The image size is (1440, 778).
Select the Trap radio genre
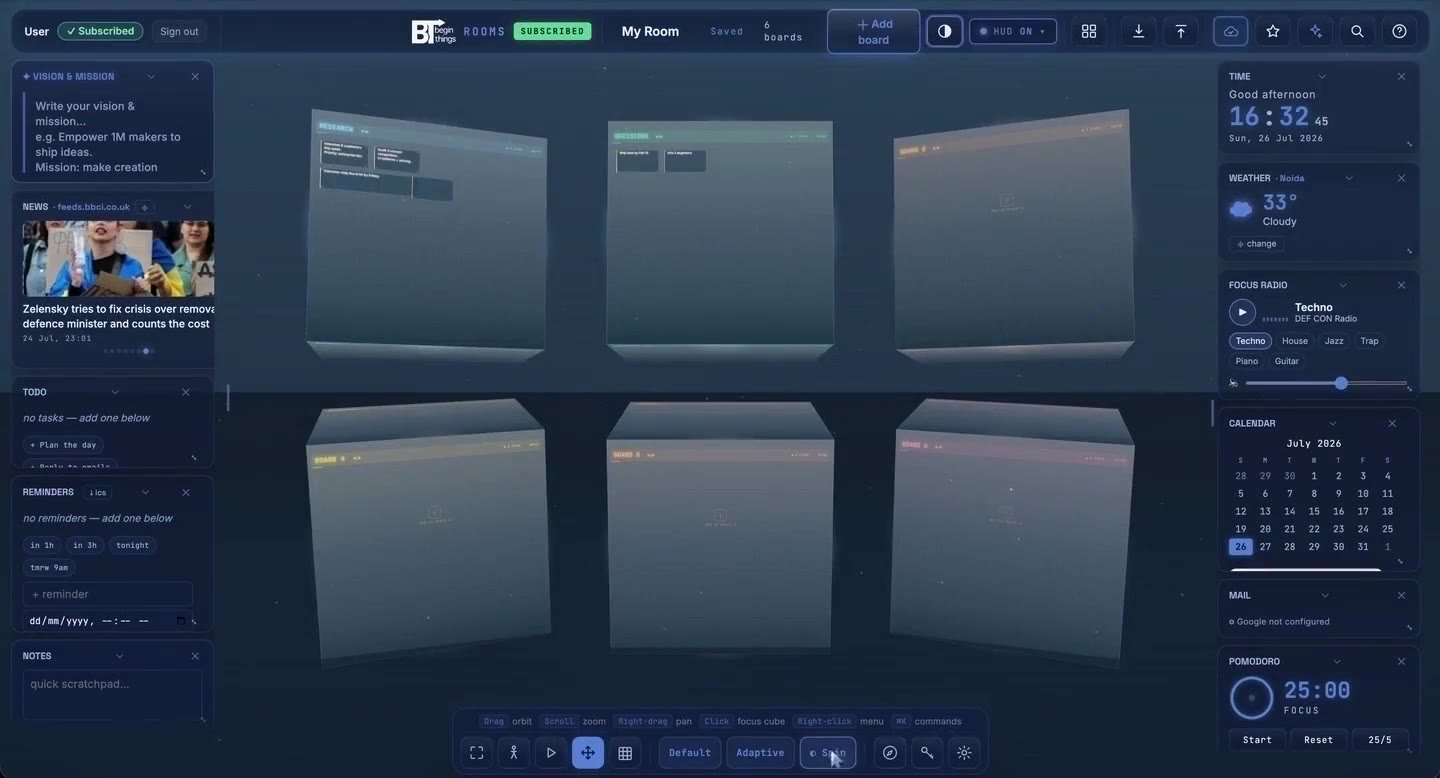(1369, 341)
